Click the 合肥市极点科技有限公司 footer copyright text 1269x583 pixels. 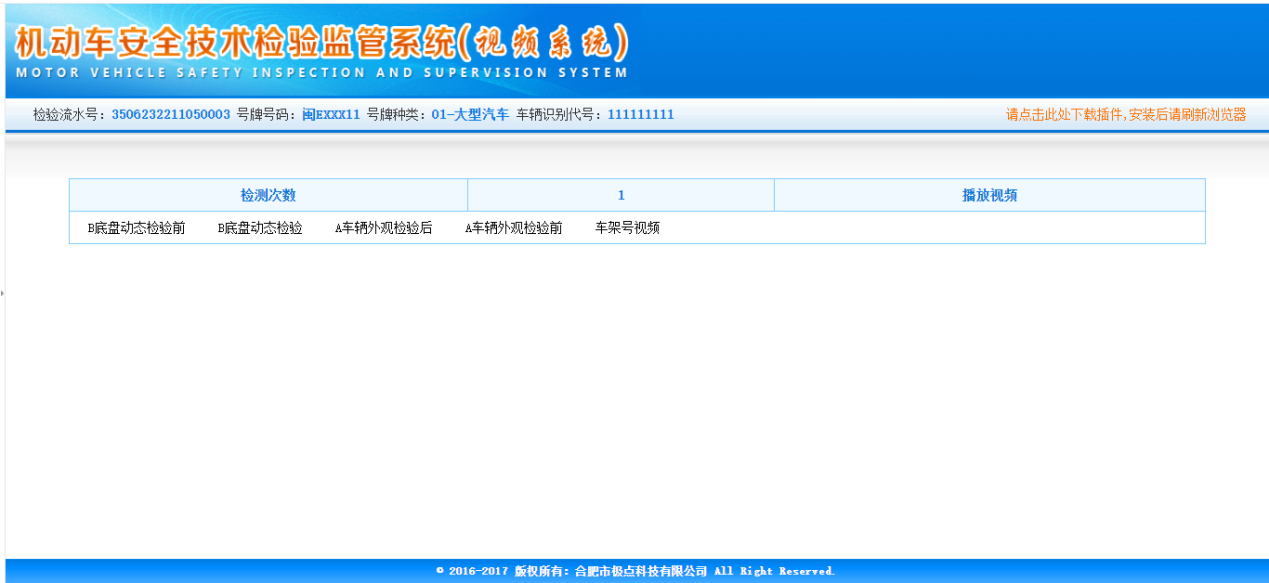point(634,572)
